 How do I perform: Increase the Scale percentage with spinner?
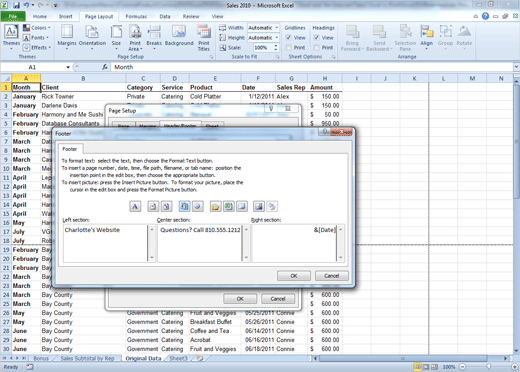[x=276, y=46]
